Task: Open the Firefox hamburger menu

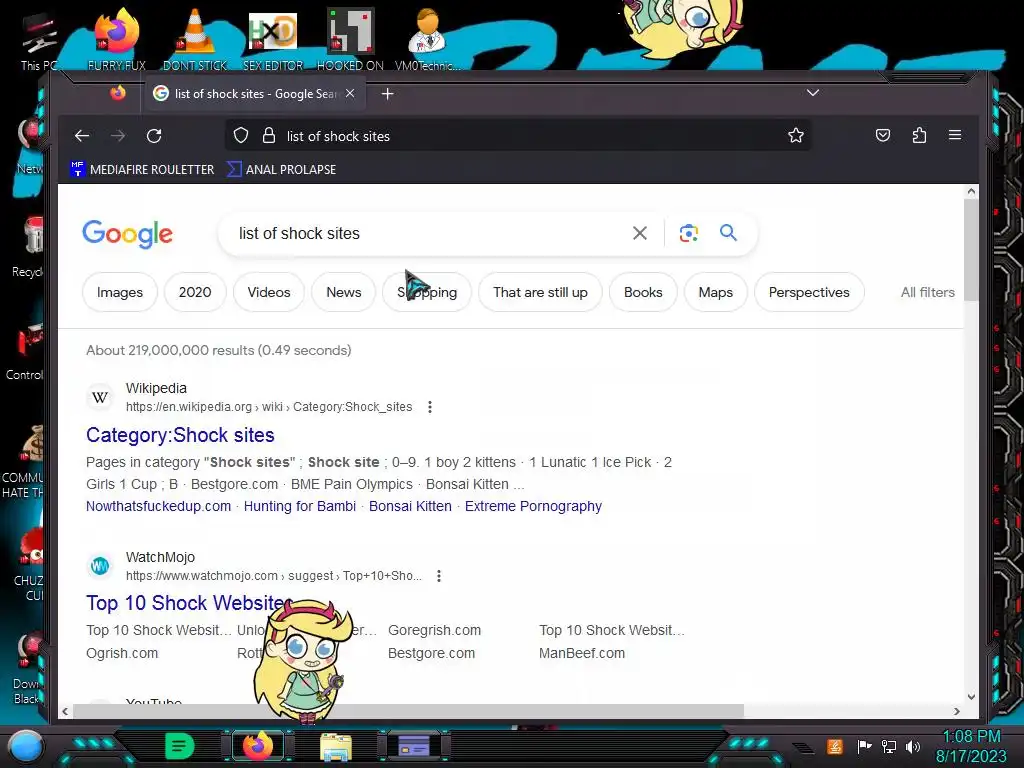Action: (955, 135)
